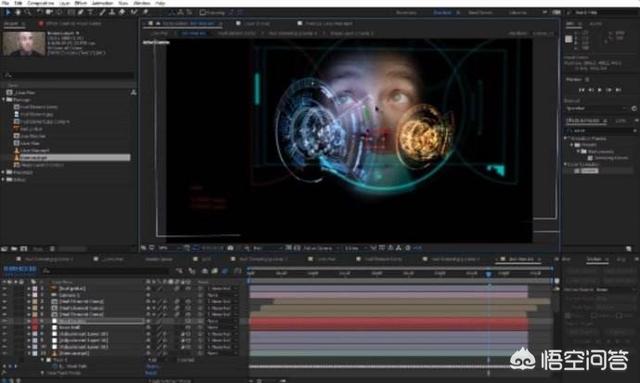This screenshot has width=640, height=383.
Task: Click the blue current timecode display
Action: click(20, 269)
